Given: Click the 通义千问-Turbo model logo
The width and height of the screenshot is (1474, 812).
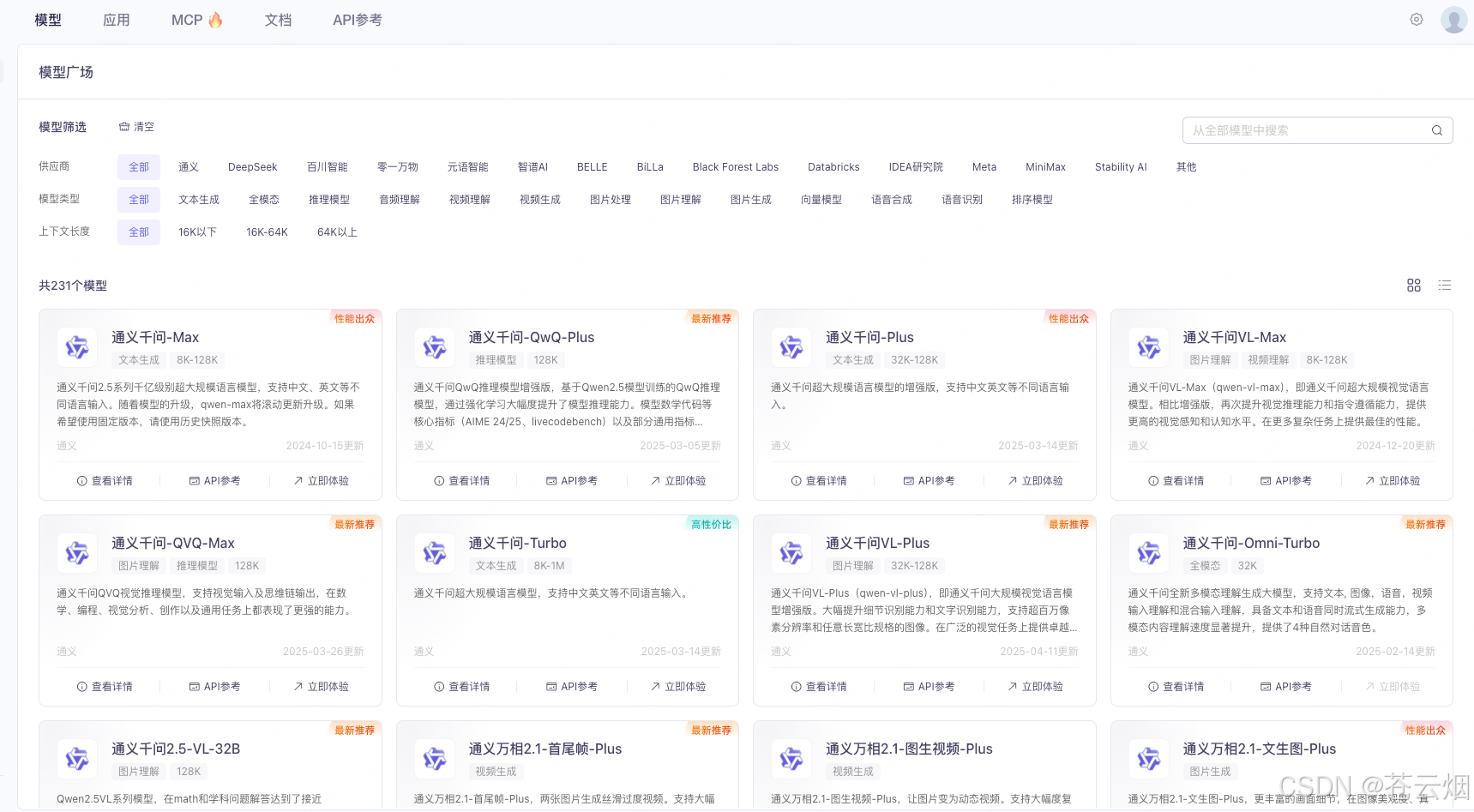Looking at the screenshot, I should point(435,553).
